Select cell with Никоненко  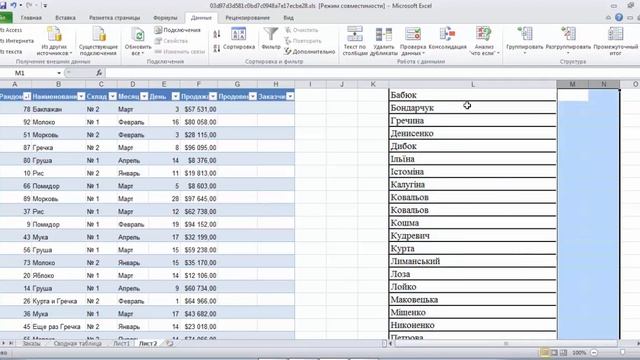[473, 325]
